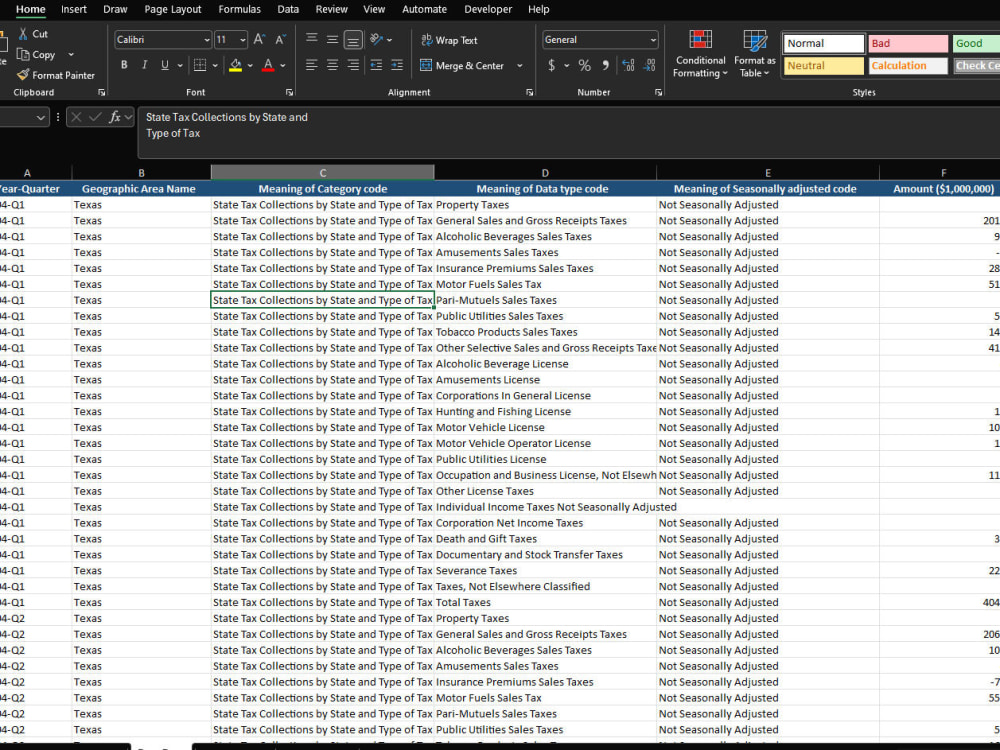Apply yellow Fill Color bucket
The width and height of the screenshot is (1000, 750).
click(x=235, y=65)
